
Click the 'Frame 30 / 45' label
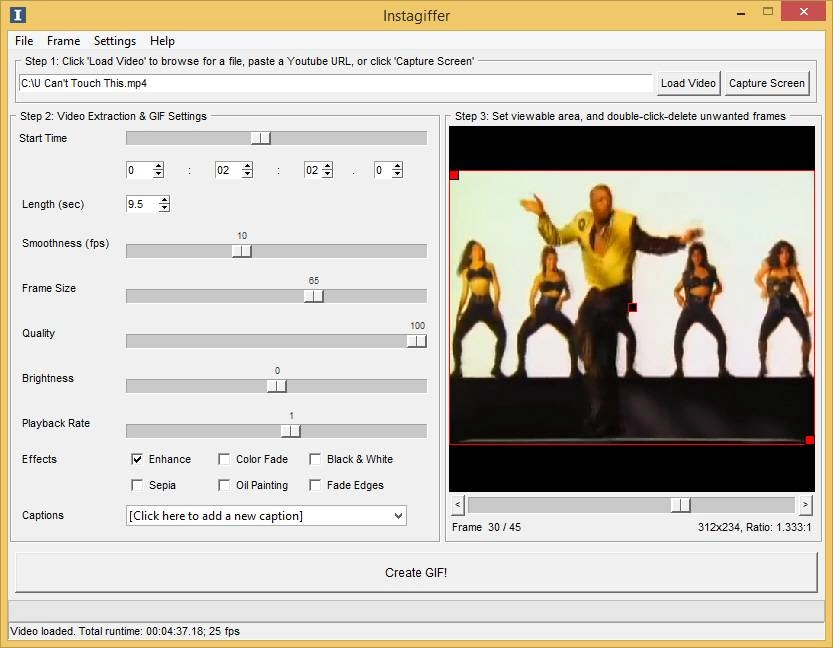pos(486,527)
